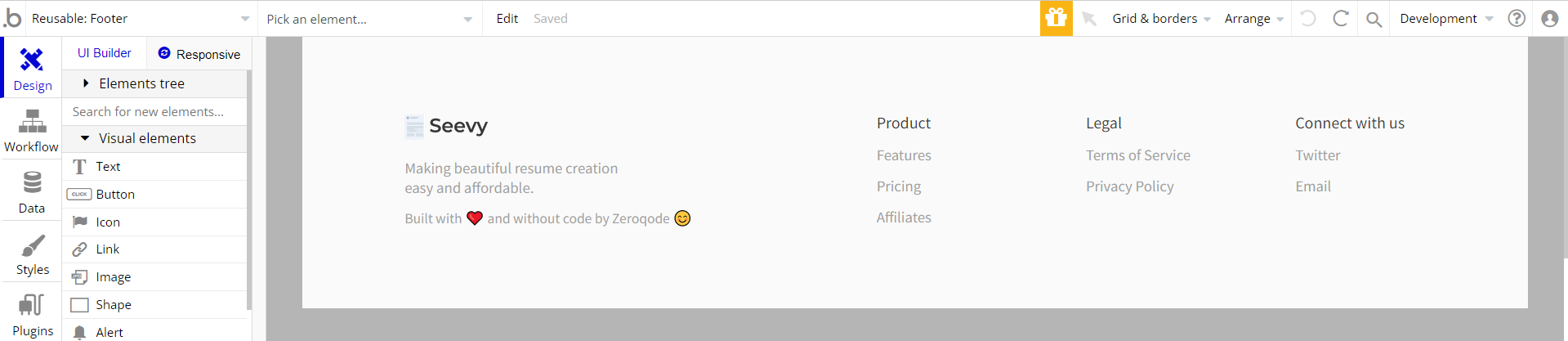Switch to the Responsive tab
The width and height of the screenshot is (1568, 341).
tap(199, 53)
